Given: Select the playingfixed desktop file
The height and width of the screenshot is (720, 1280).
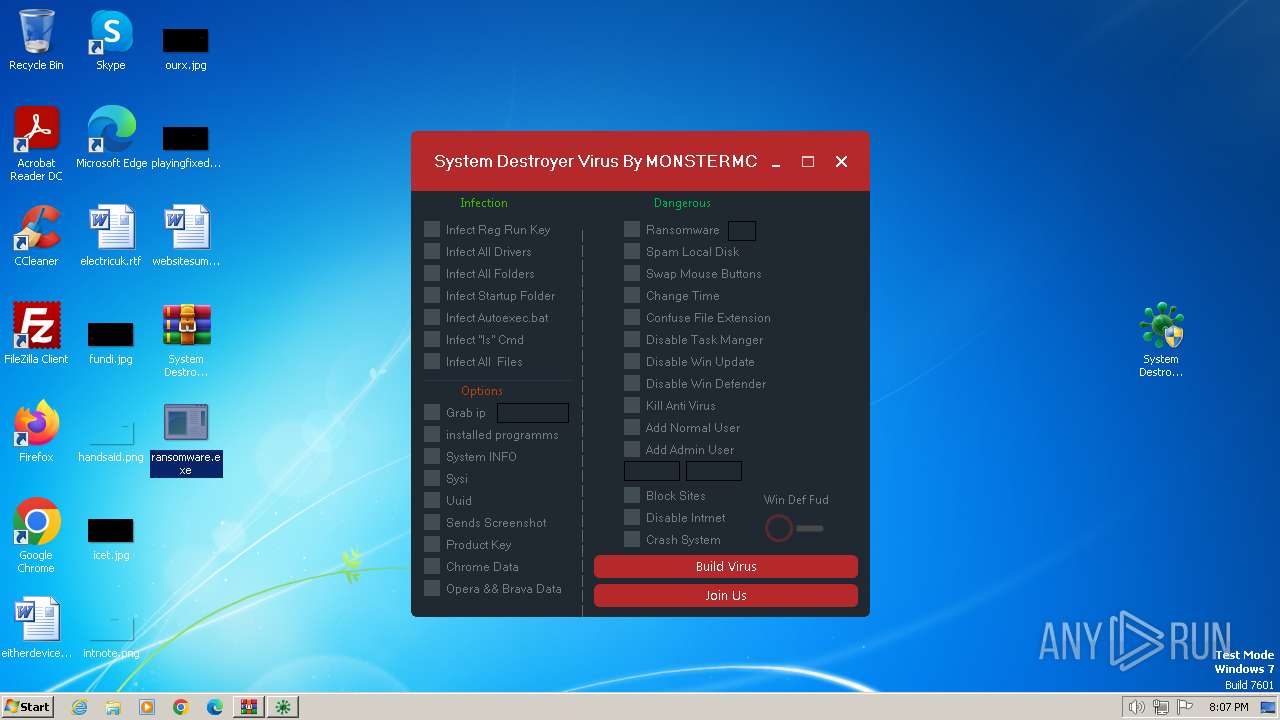Looking at the screenshot, I should pyautogui.click(x=185, y=146).
